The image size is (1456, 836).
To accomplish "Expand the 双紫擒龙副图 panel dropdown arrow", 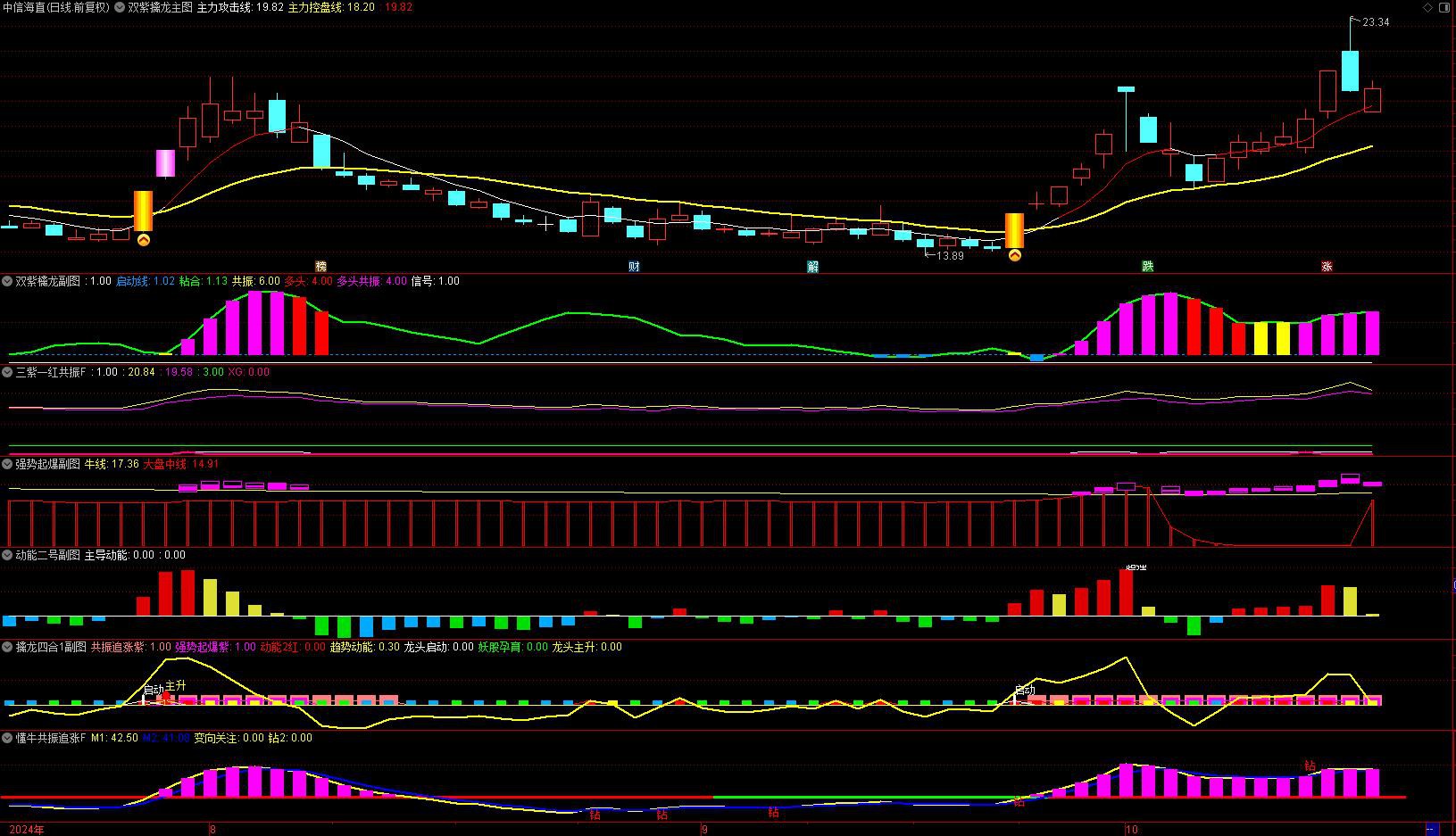I will click(7, 281).
